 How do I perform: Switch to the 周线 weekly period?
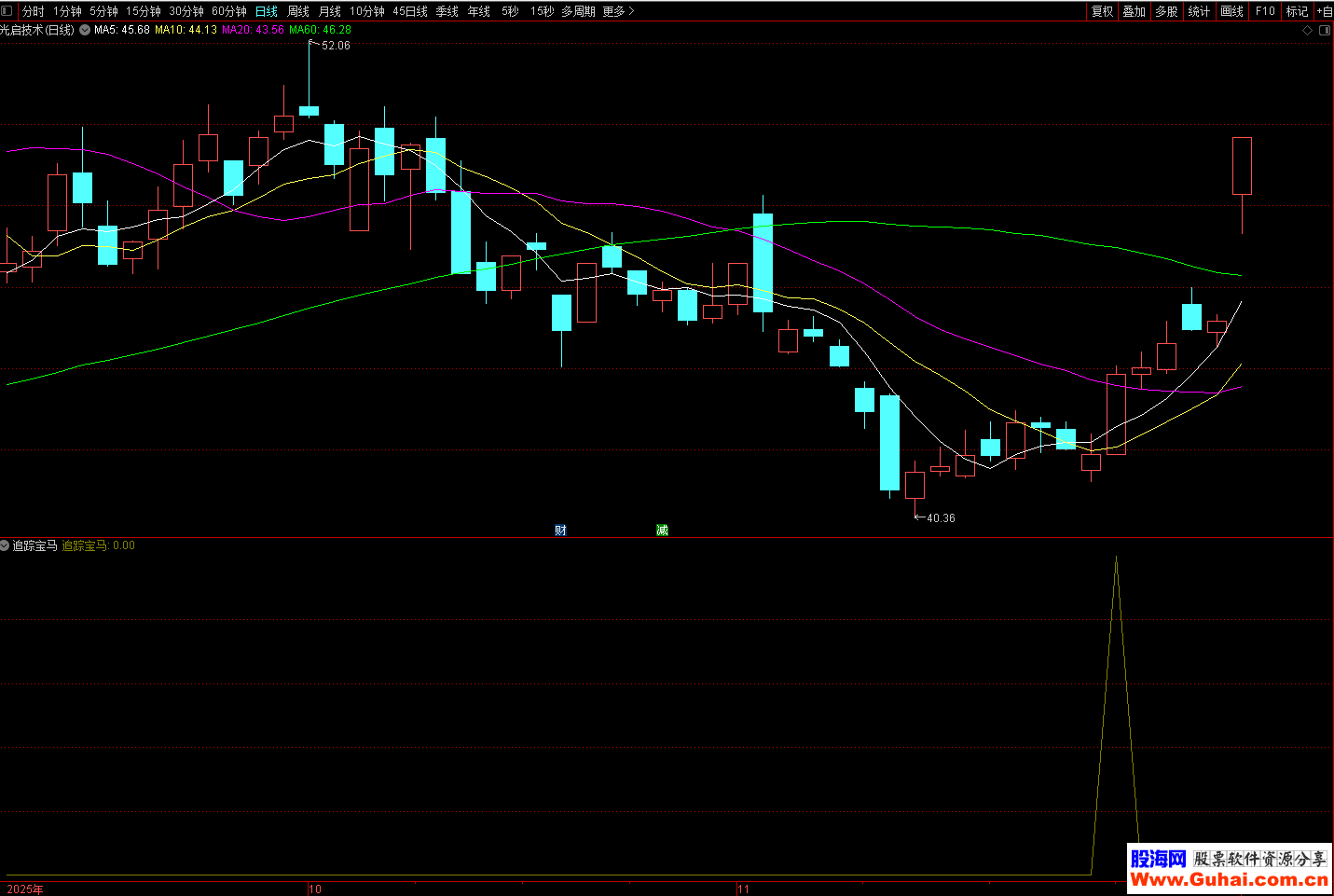(x=298, y=11)
